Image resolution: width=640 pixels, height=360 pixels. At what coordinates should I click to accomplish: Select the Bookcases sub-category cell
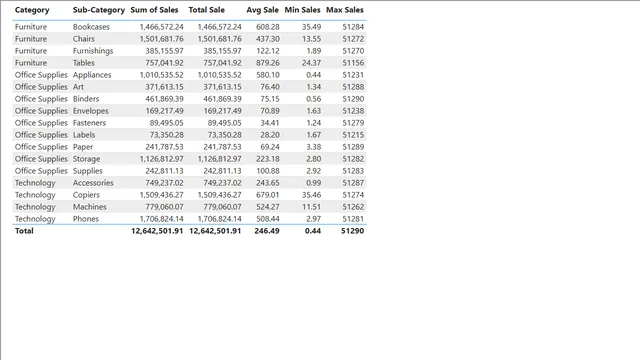click(x=91, y=27)
